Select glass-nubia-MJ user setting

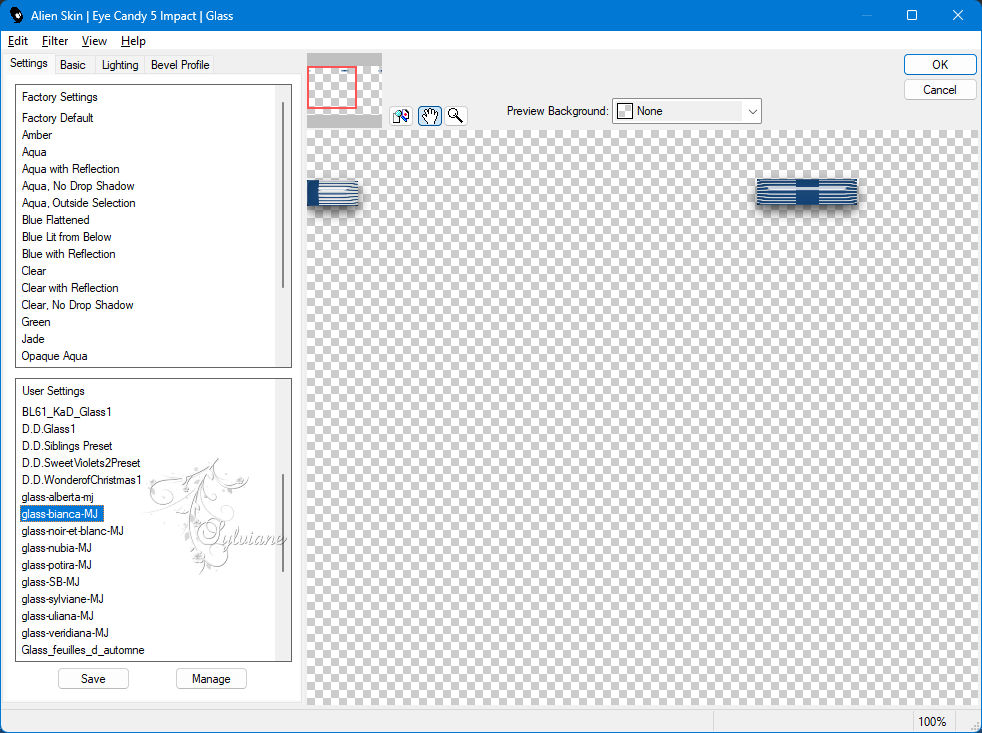56,548
